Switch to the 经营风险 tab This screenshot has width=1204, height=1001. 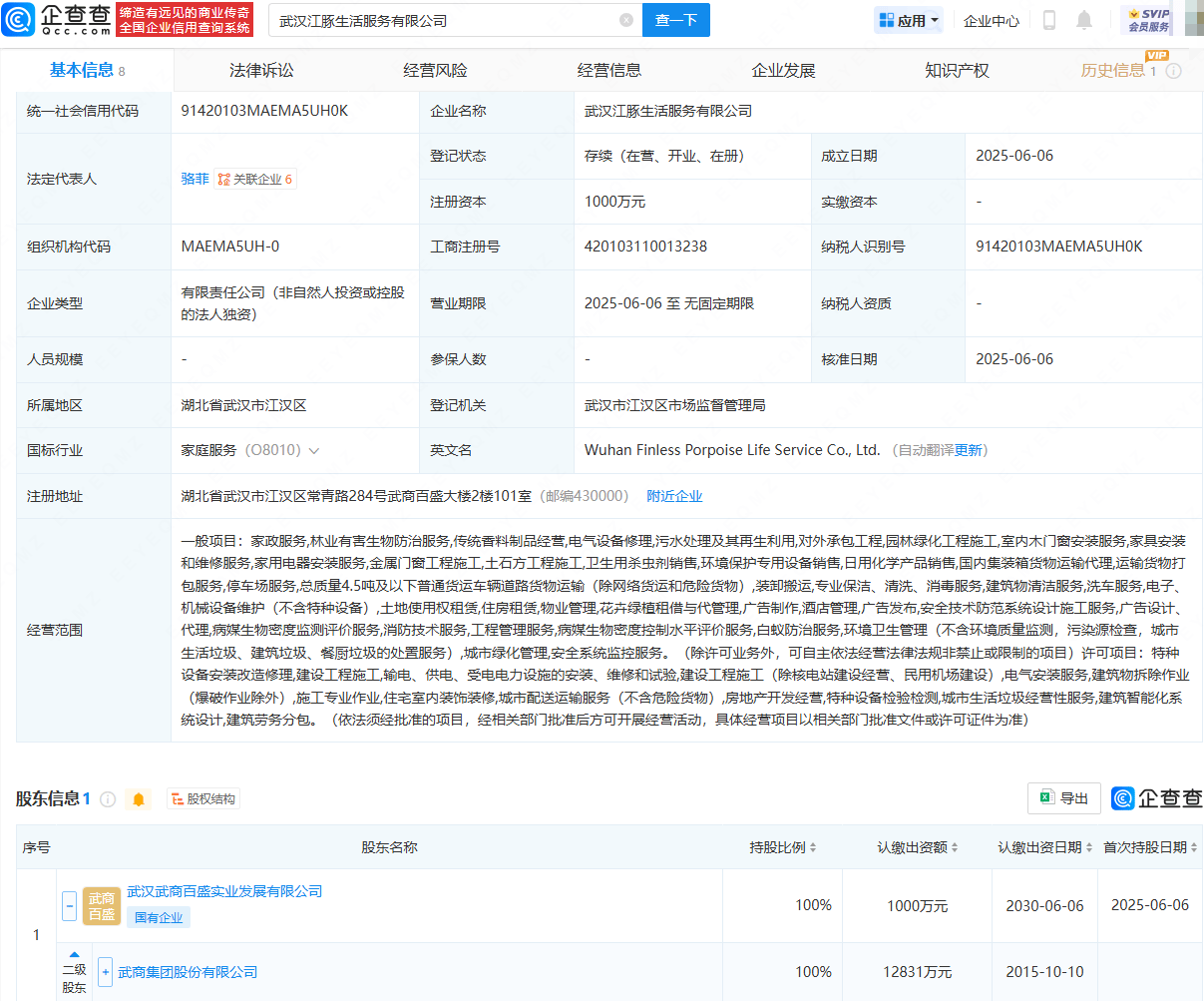tap(435, 71)
